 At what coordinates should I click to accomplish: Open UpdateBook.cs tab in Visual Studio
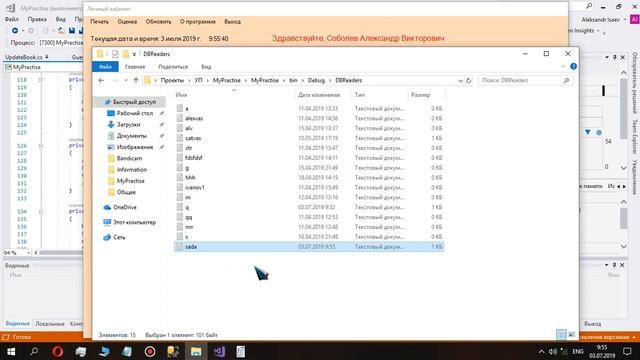pos(23,57)
